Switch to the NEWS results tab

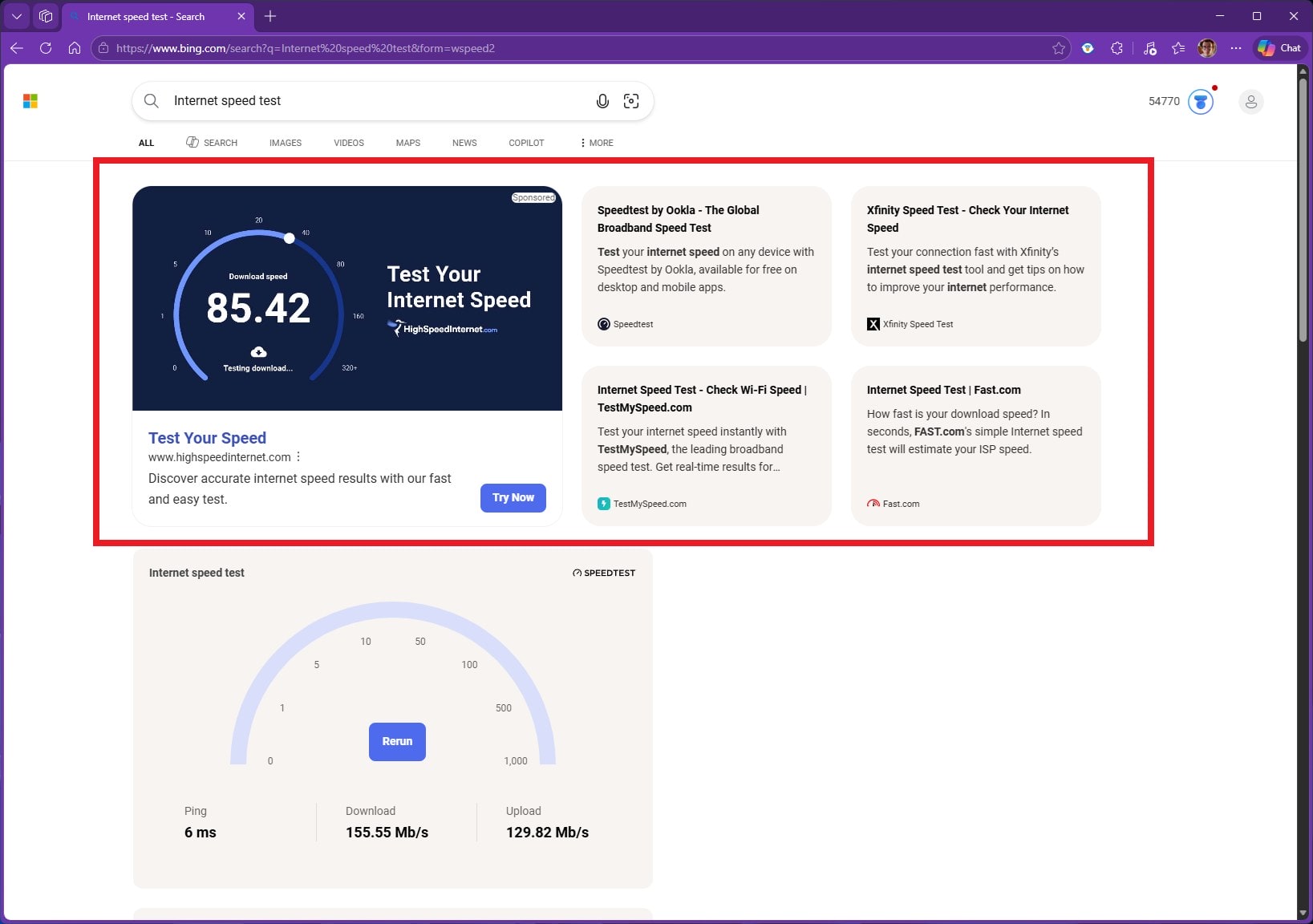(464, 143)
